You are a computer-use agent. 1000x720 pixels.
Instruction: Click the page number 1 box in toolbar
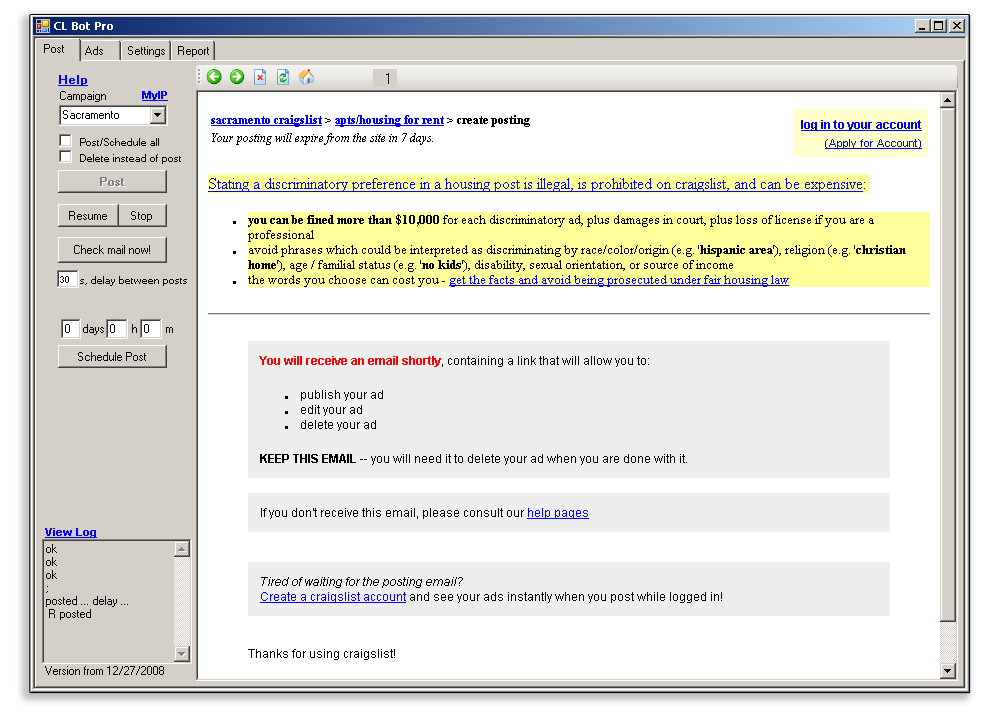[385, 78]
